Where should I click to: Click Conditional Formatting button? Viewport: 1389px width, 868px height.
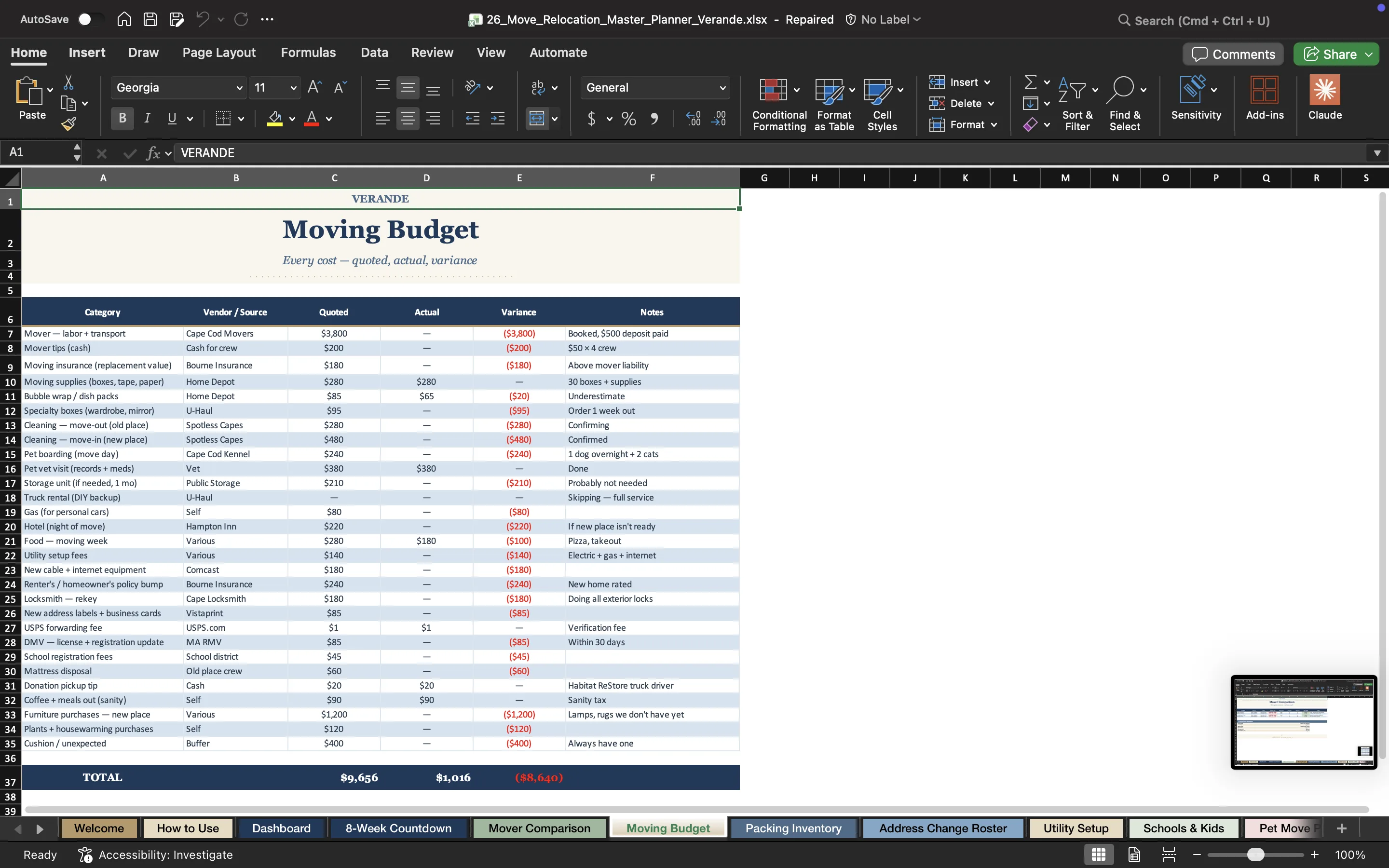tap(779, 105)
